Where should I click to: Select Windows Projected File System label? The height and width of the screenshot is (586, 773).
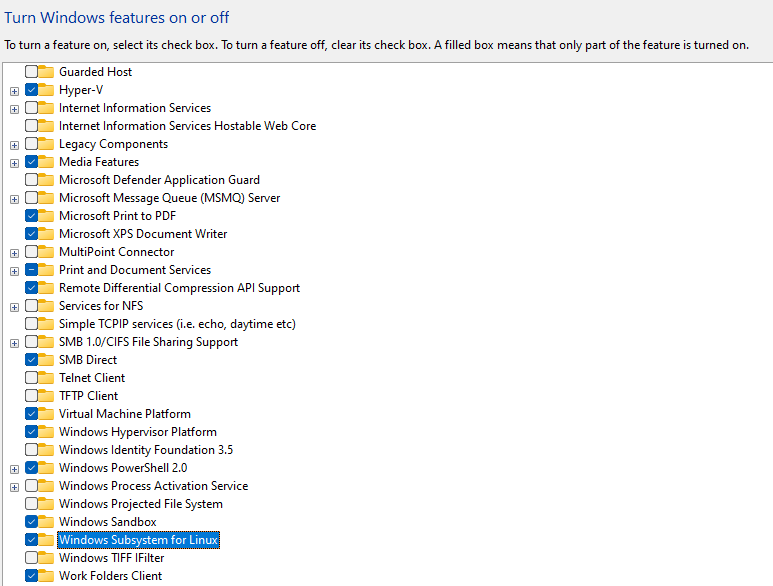[141, 504]
